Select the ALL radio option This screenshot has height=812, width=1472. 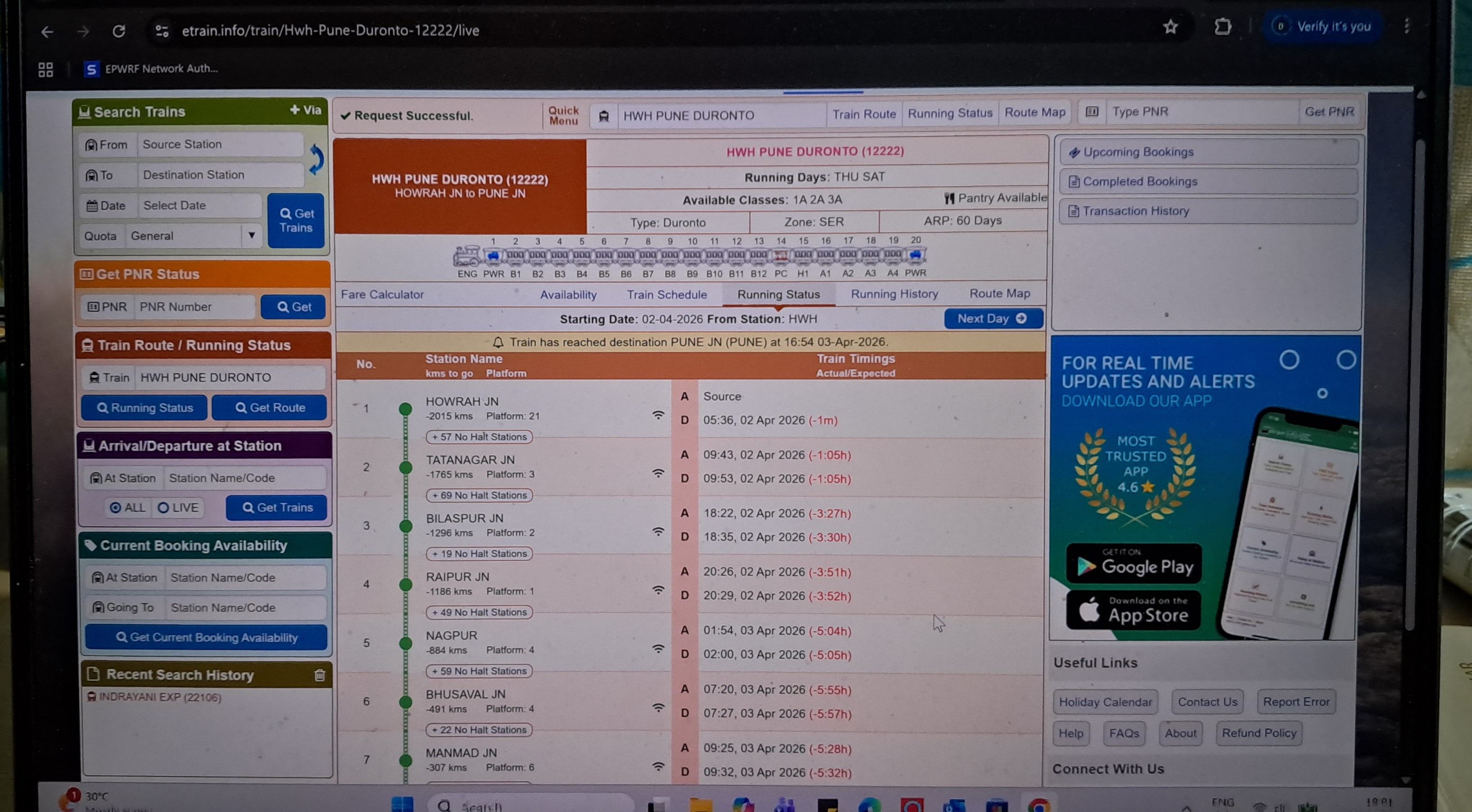click(x=115, y=508)
